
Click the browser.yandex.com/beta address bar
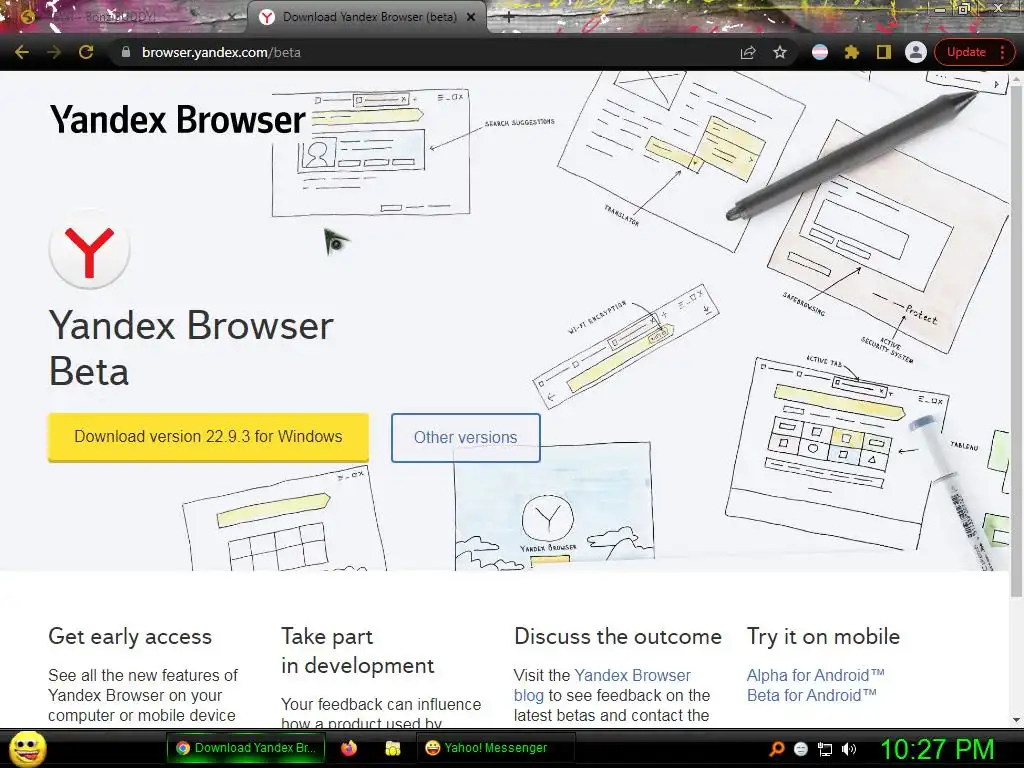[431, 52]
